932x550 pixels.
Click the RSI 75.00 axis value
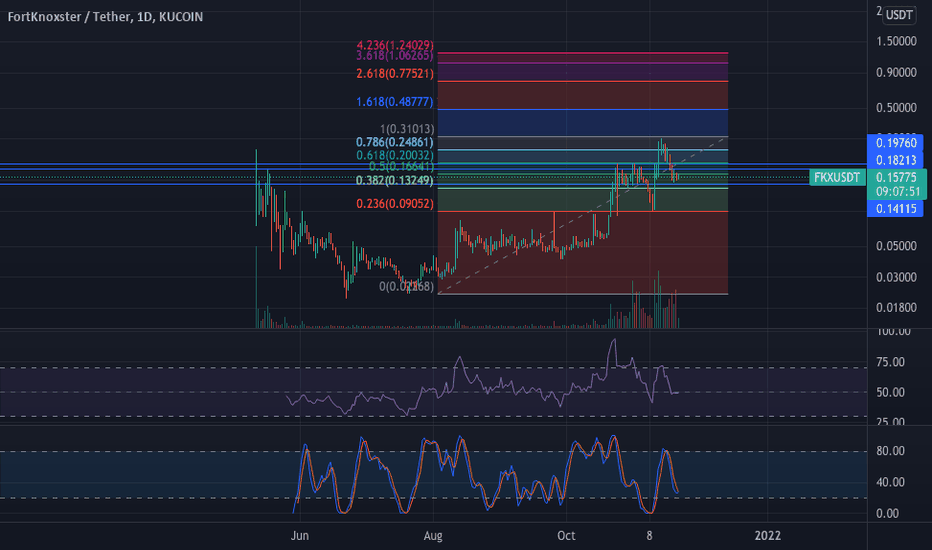(890, 362)
